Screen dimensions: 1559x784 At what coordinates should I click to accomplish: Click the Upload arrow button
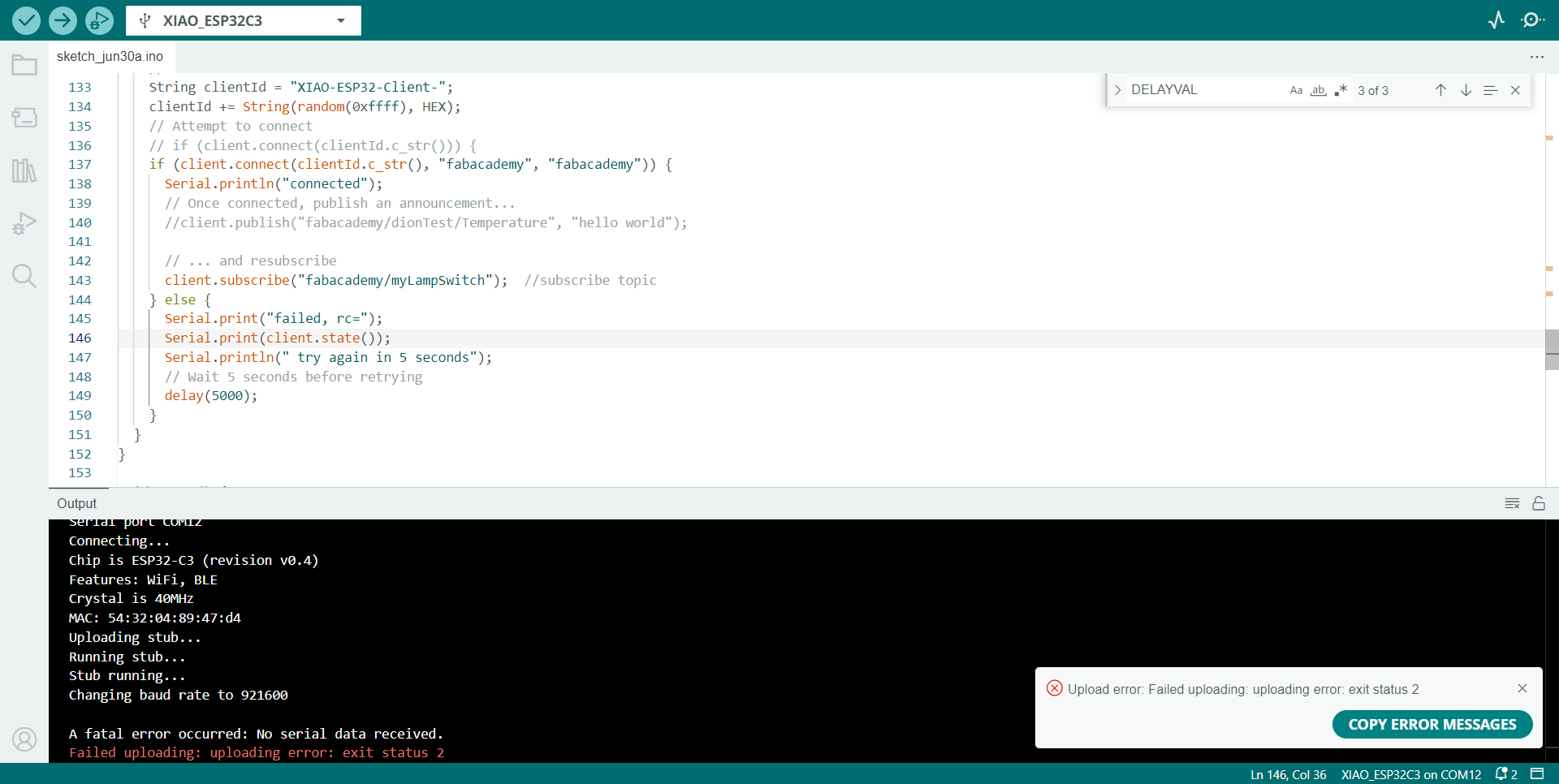click(63, 20)
